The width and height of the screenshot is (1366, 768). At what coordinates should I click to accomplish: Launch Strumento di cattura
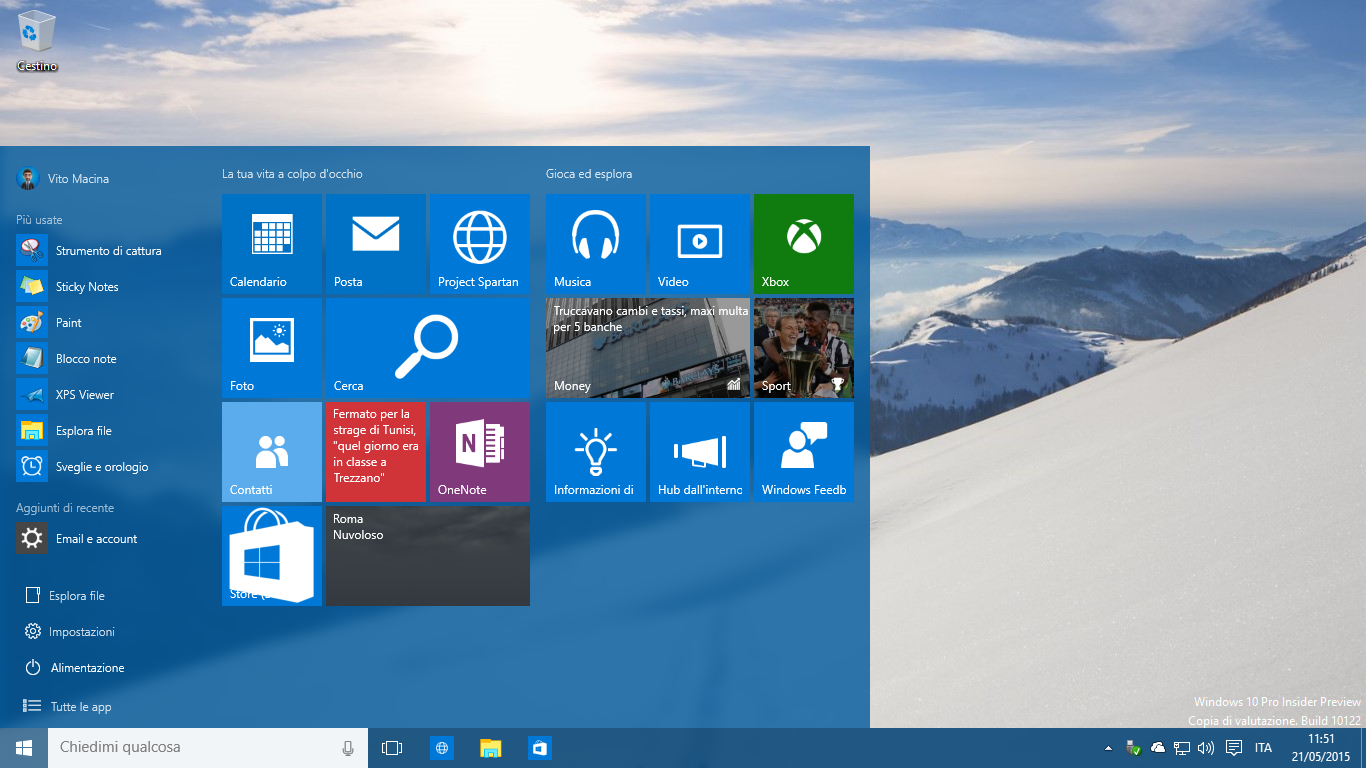coord(108,251)
